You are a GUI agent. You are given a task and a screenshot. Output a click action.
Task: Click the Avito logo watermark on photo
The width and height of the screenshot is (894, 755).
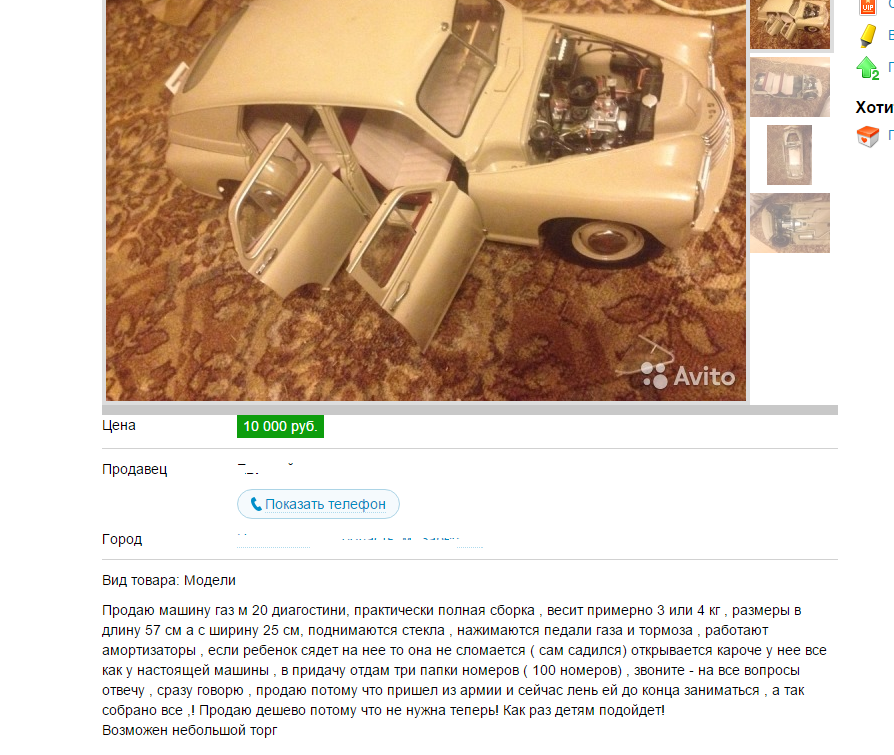click(688, 376)
